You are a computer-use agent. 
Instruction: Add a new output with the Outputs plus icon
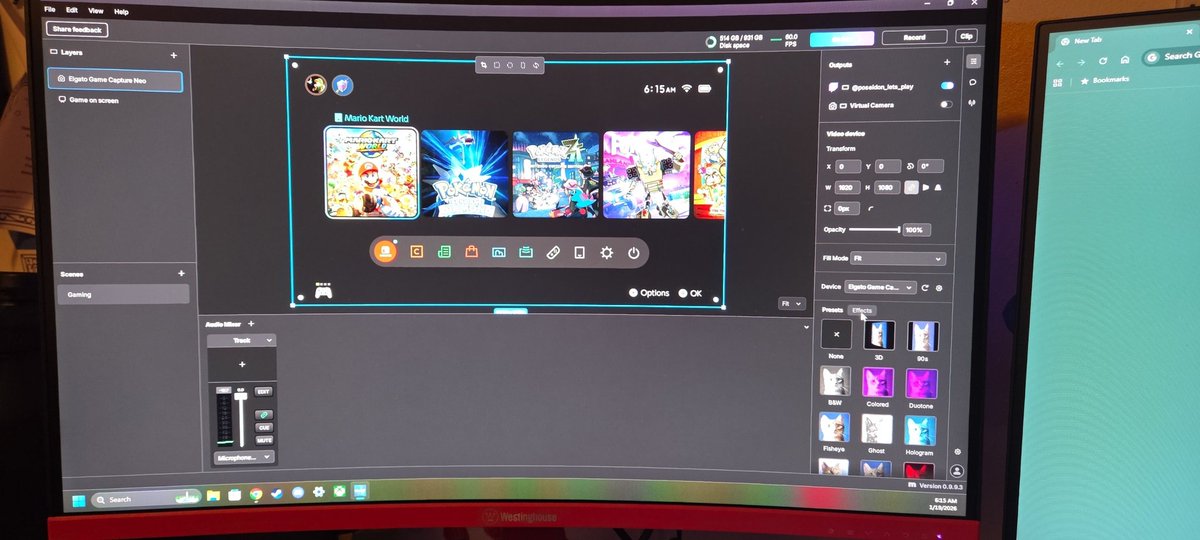[x=947, y=62]
